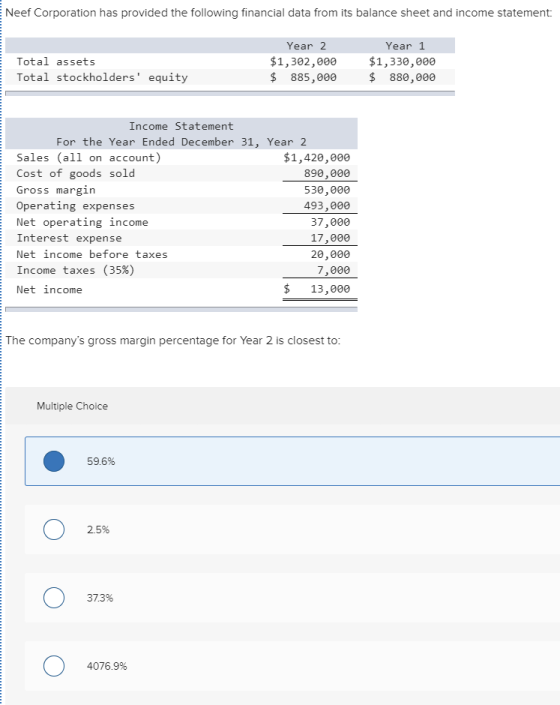Click the 'Interest expense' row label
The width and height of the screenshot is (560, 705).
point(69,238)
